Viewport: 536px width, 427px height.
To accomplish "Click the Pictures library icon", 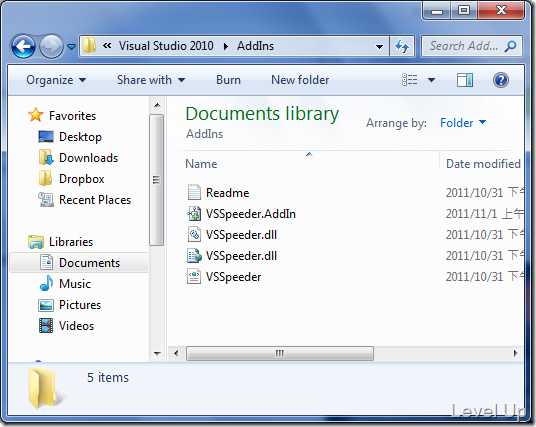I will pyautogui.click(x=46, y=305).
